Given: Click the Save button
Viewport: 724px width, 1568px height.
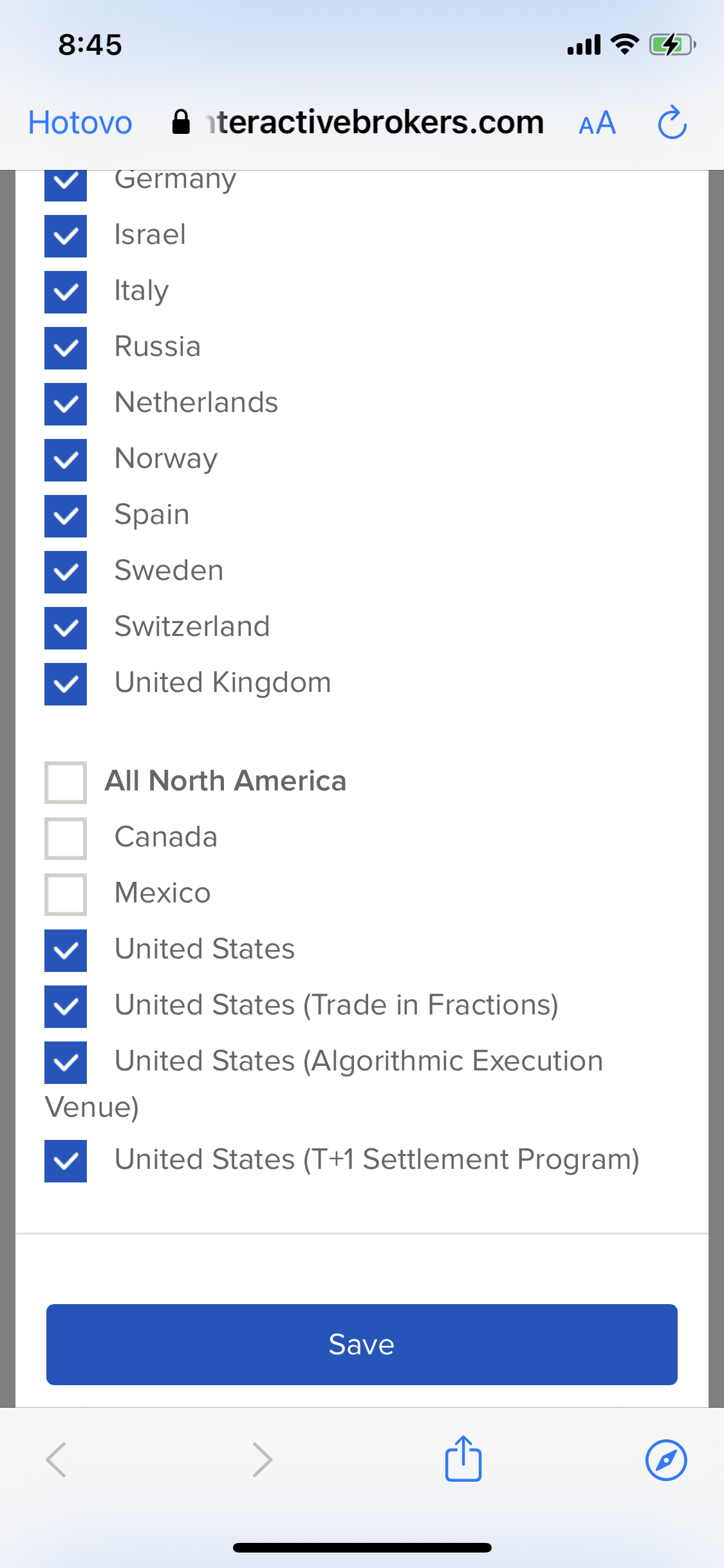Looking at the screenshot, I should click(362, 1345).
